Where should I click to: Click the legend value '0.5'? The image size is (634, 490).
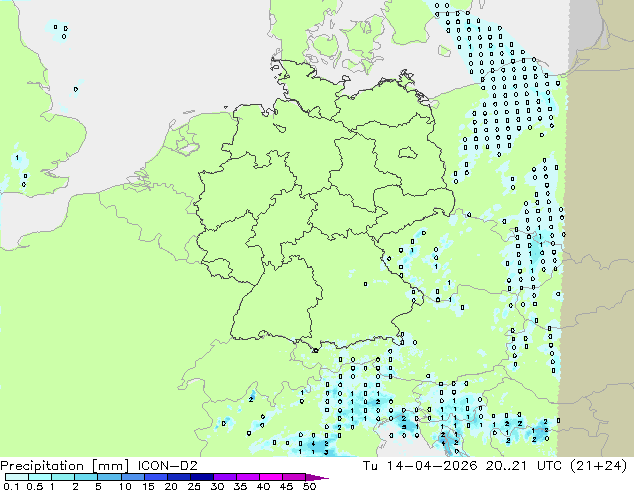35,486
